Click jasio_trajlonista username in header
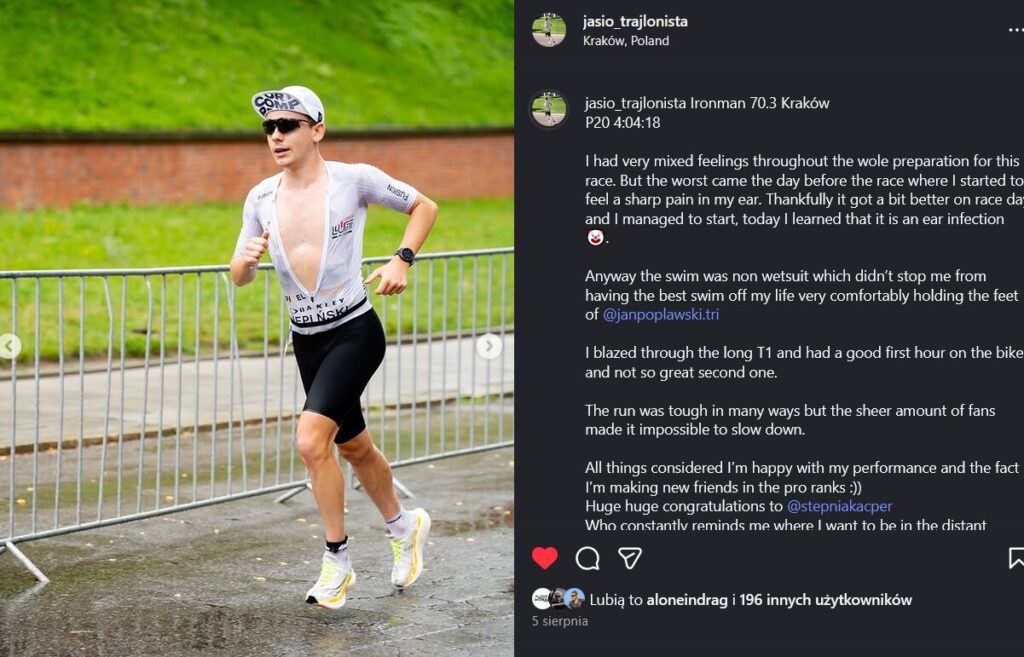The height and width of the screenshot is (657, 1024). click(x=635, y=22)
